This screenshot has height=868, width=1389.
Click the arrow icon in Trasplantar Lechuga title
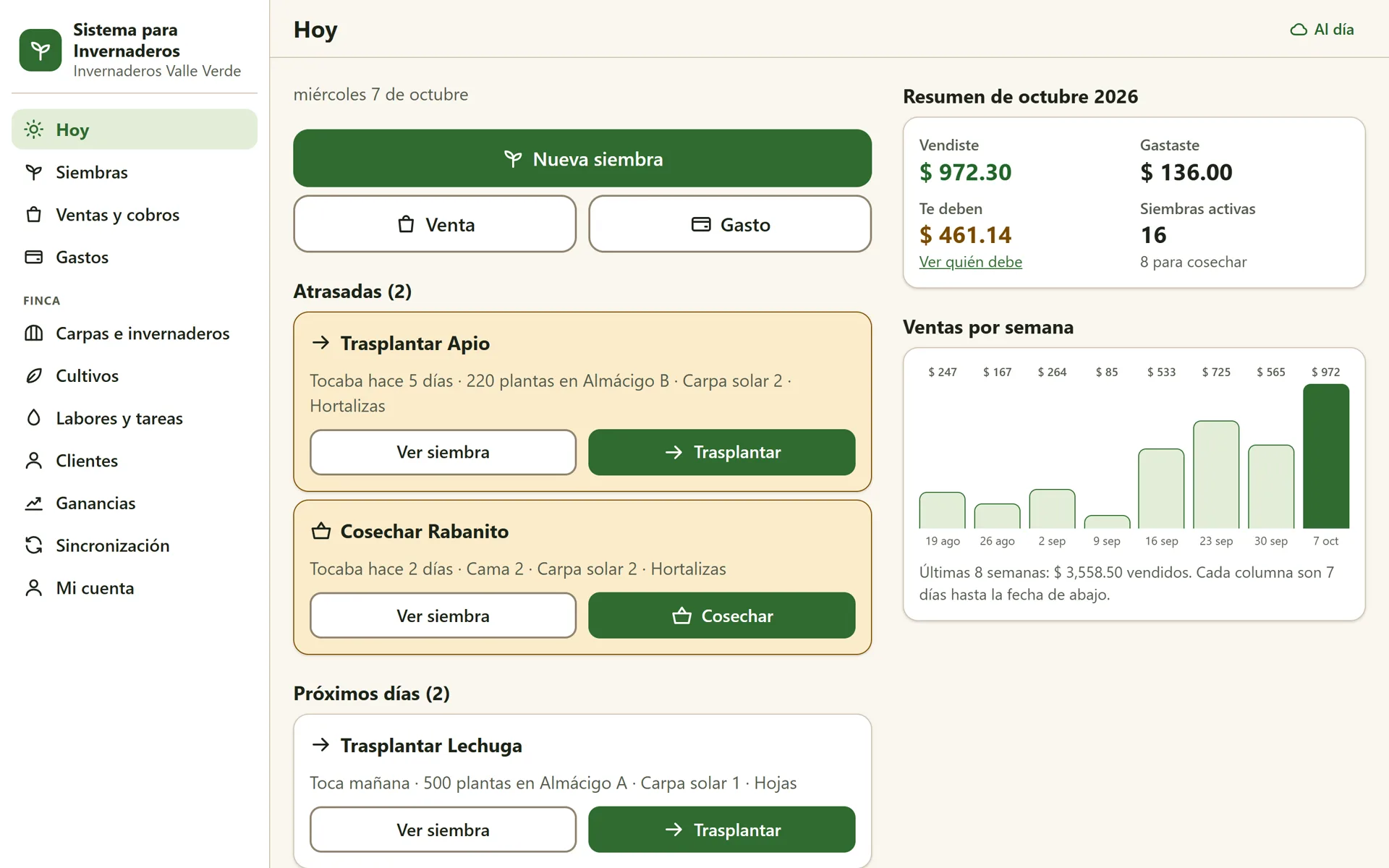pyautogui.click(x=320, y=745)
